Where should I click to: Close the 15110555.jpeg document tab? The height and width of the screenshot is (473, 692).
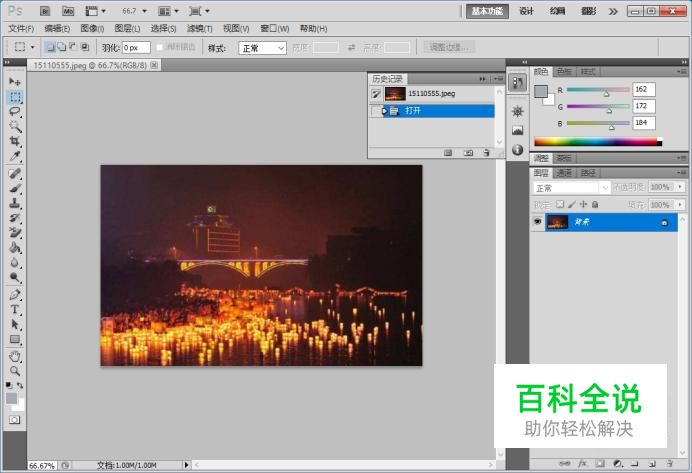pos(154,65)
